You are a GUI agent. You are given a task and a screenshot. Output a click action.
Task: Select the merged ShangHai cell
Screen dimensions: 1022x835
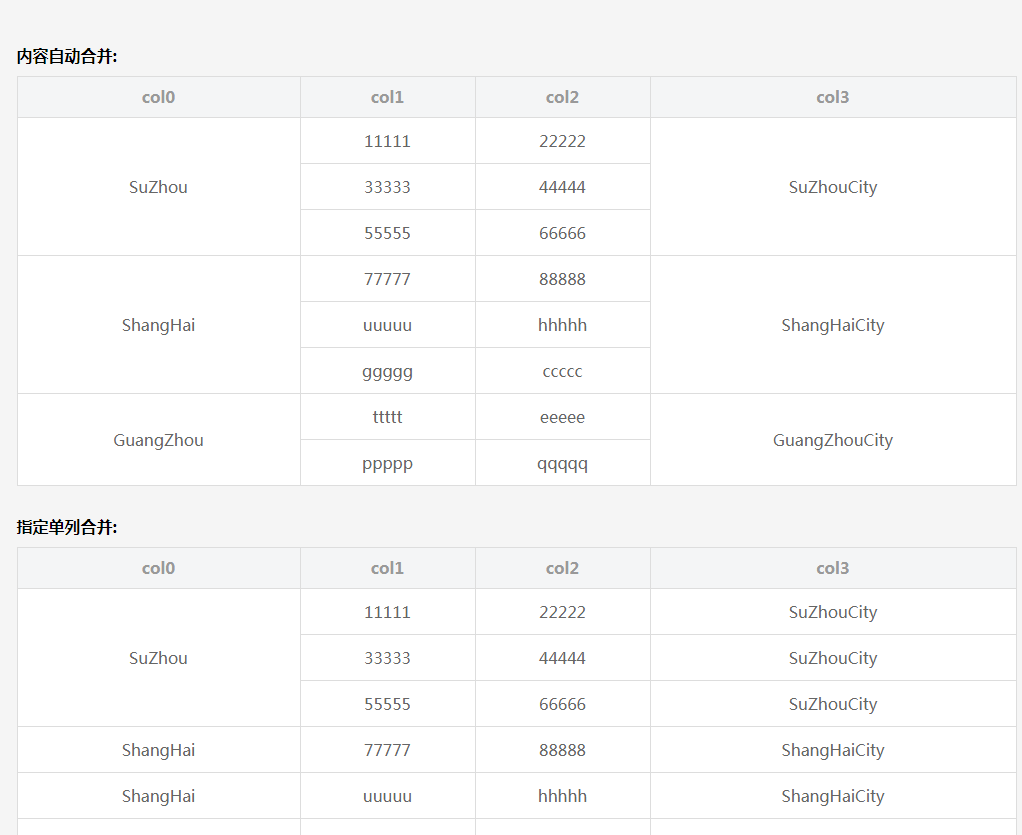(x=157, y=324)
